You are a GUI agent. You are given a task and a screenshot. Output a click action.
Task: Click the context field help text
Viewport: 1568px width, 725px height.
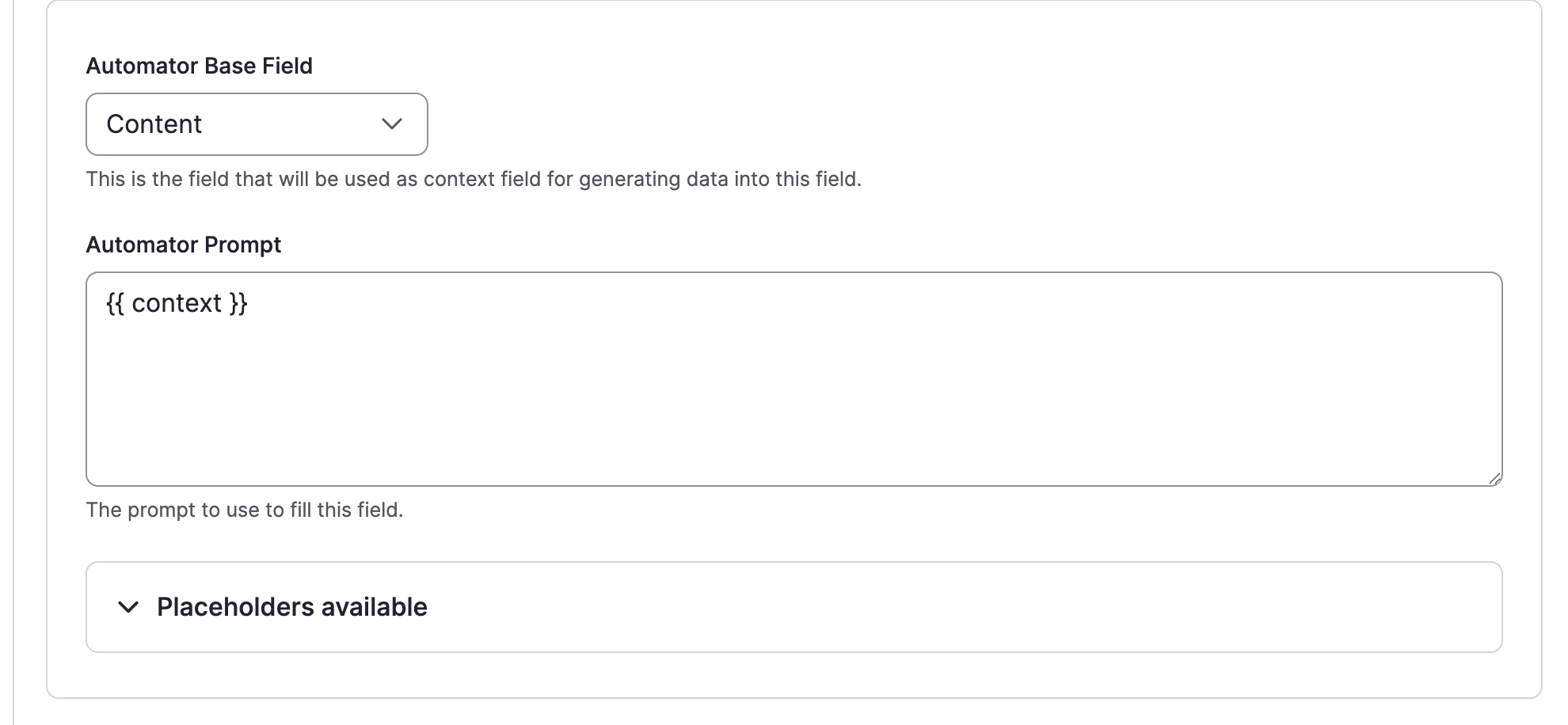[474, 180]
